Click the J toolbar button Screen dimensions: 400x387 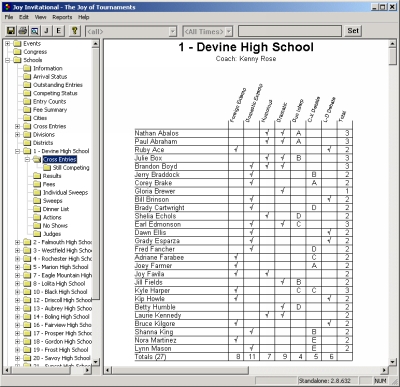click(46, 31)
